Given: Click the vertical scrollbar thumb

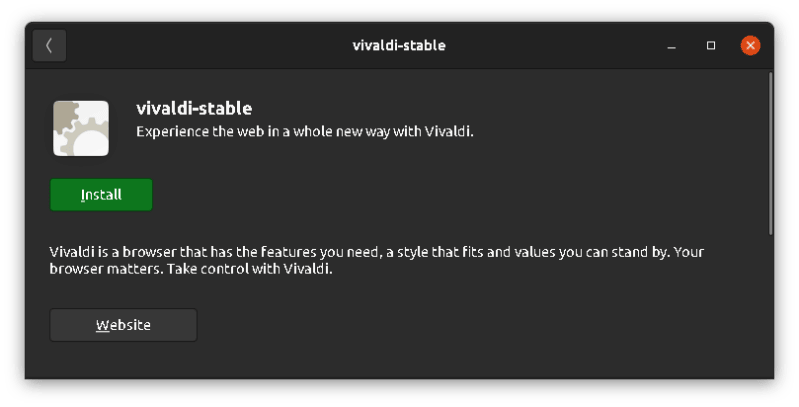Looking at the screenshot, I should click(771, 150).
